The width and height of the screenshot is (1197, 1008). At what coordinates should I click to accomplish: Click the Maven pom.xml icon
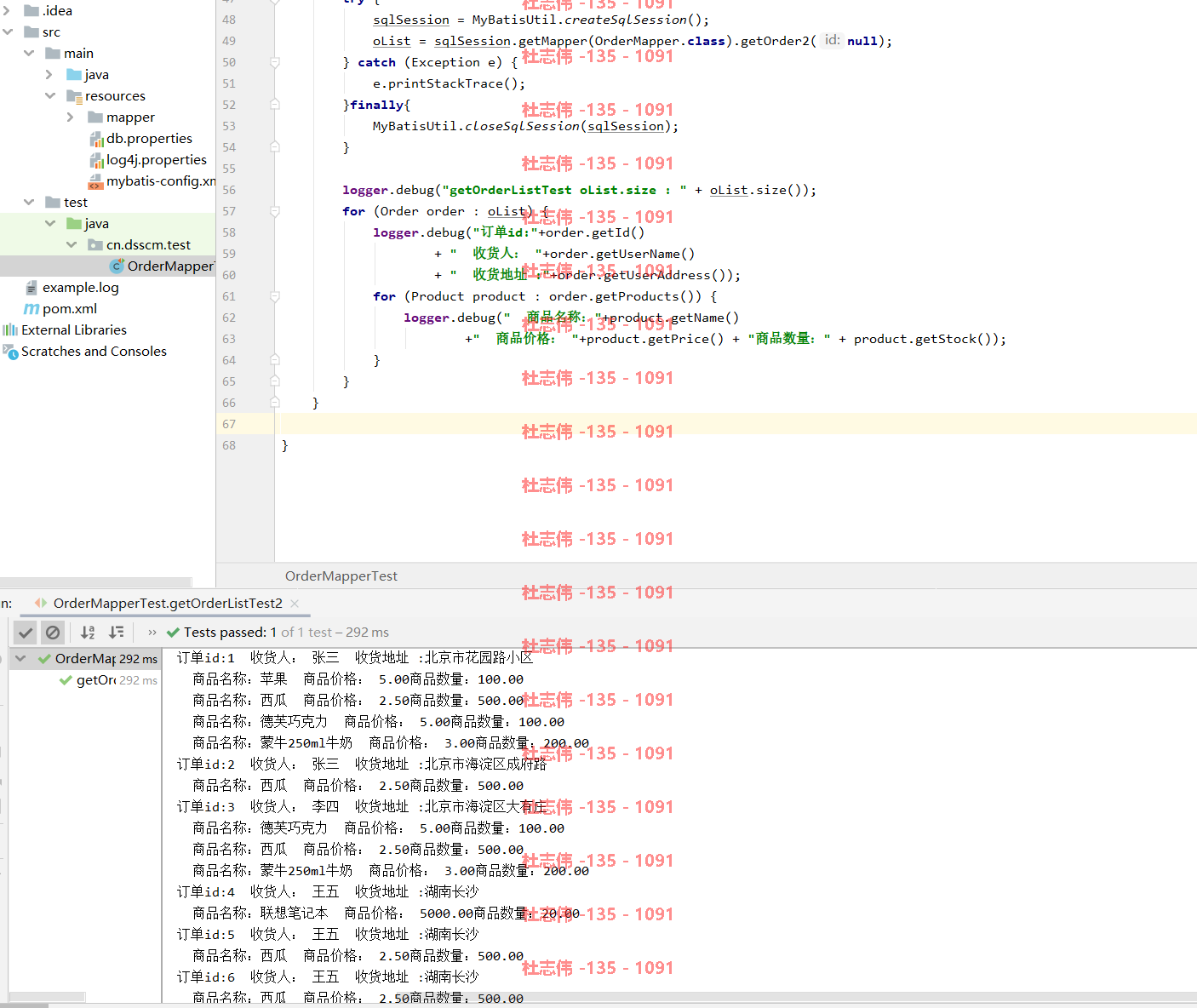pyautogui.click(x=31, y=309)
